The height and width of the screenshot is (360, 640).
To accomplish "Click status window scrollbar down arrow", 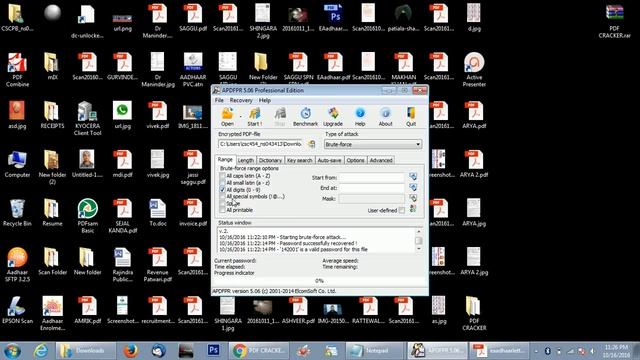I will [x=418, y=249].
